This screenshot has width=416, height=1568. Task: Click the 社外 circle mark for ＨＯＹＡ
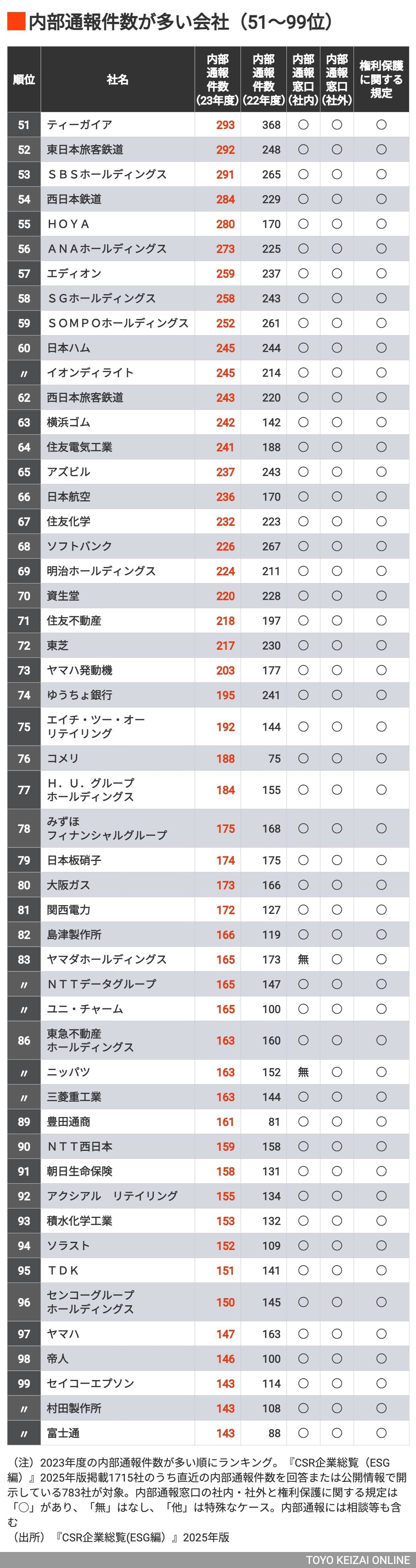[x=336, y=224]
